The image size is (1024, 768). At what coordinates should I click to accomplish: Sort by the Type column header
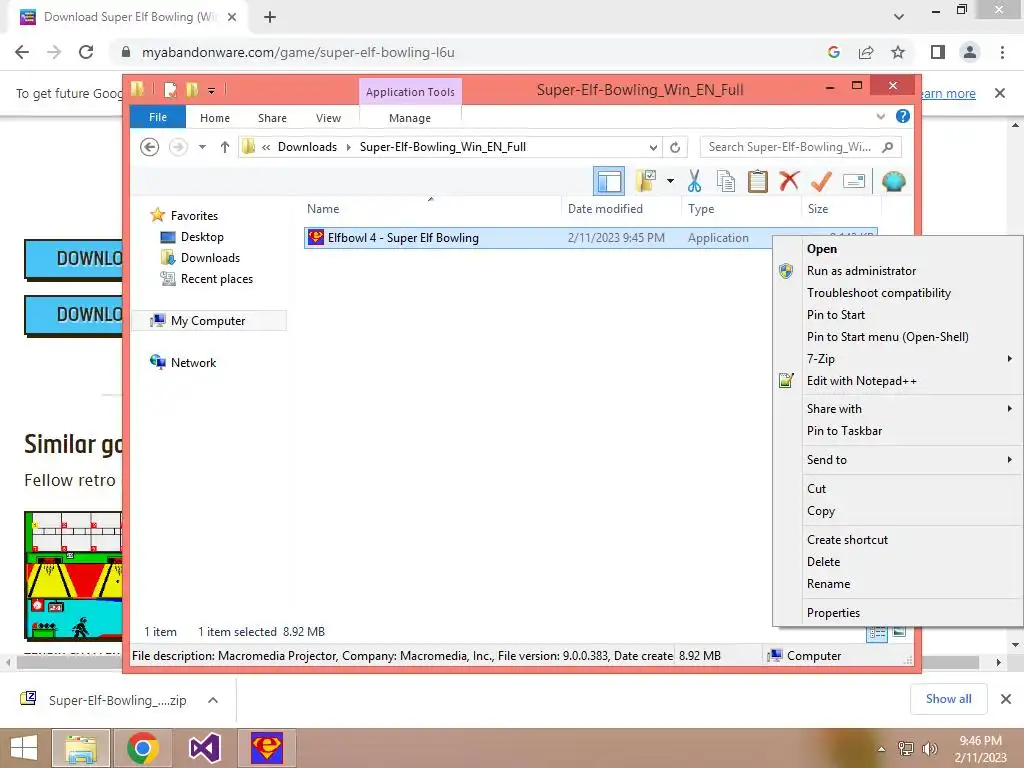pyautogui.click(x=701, y=209)
